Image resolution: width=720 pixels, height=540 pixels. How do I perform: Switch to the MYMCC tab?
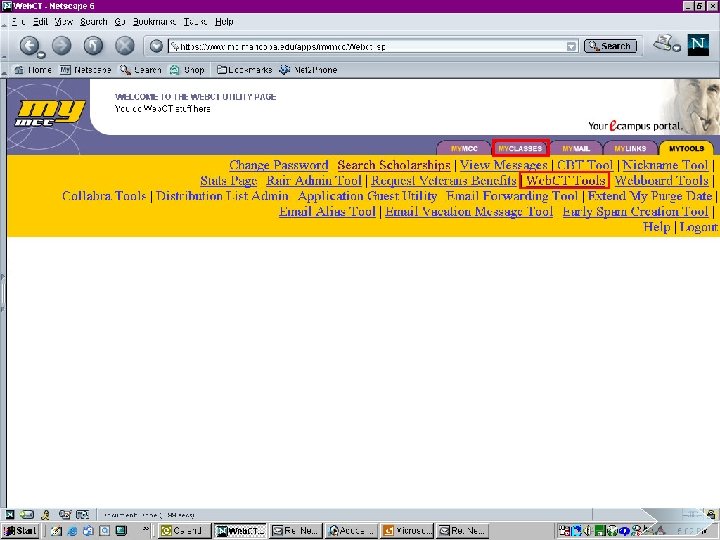coord(464,148)
